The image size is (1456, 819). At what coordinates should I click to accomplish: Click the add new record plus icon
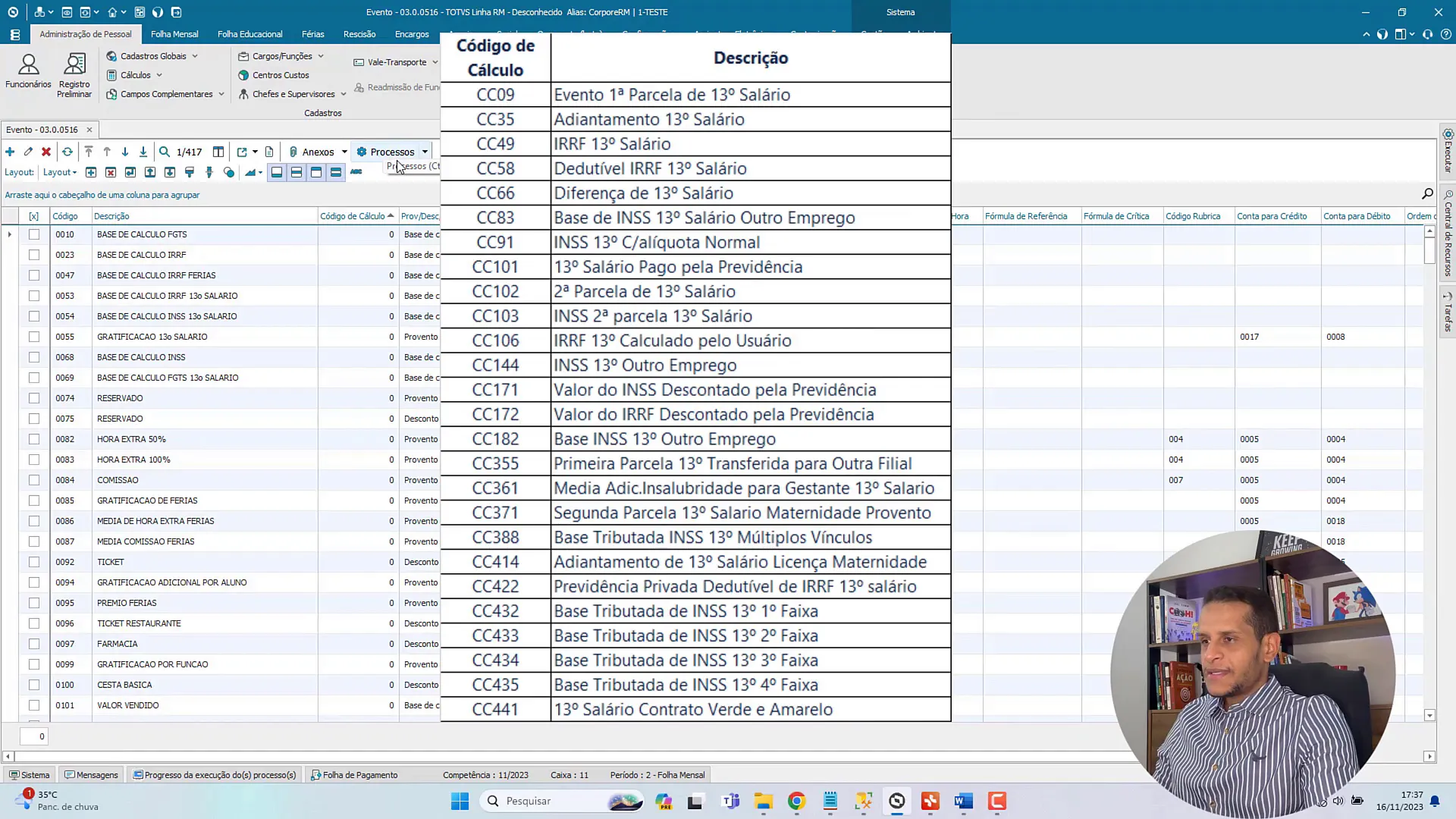10,152
